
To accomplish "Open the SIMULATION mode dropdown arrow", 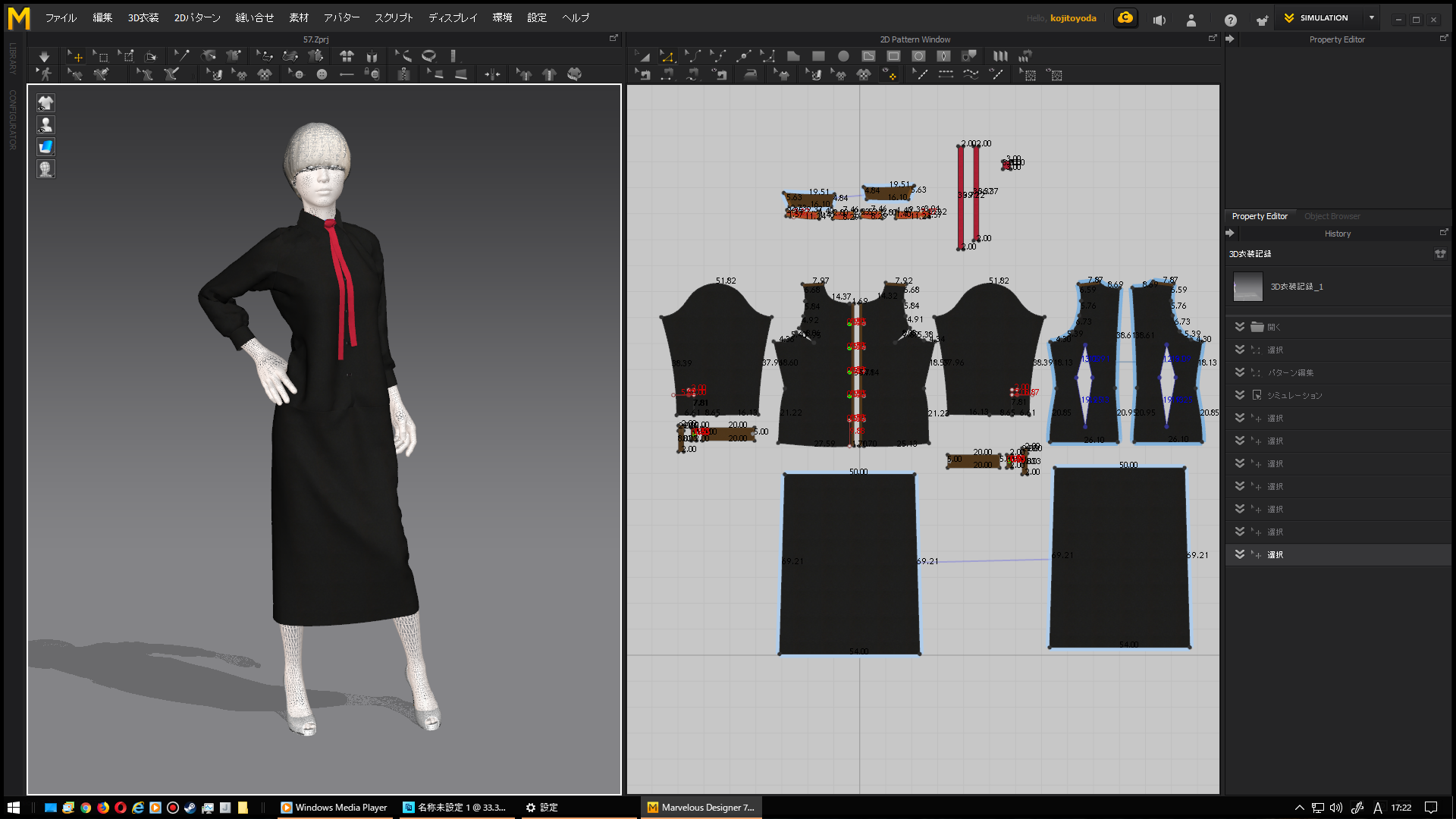I will coord(1371,18).
